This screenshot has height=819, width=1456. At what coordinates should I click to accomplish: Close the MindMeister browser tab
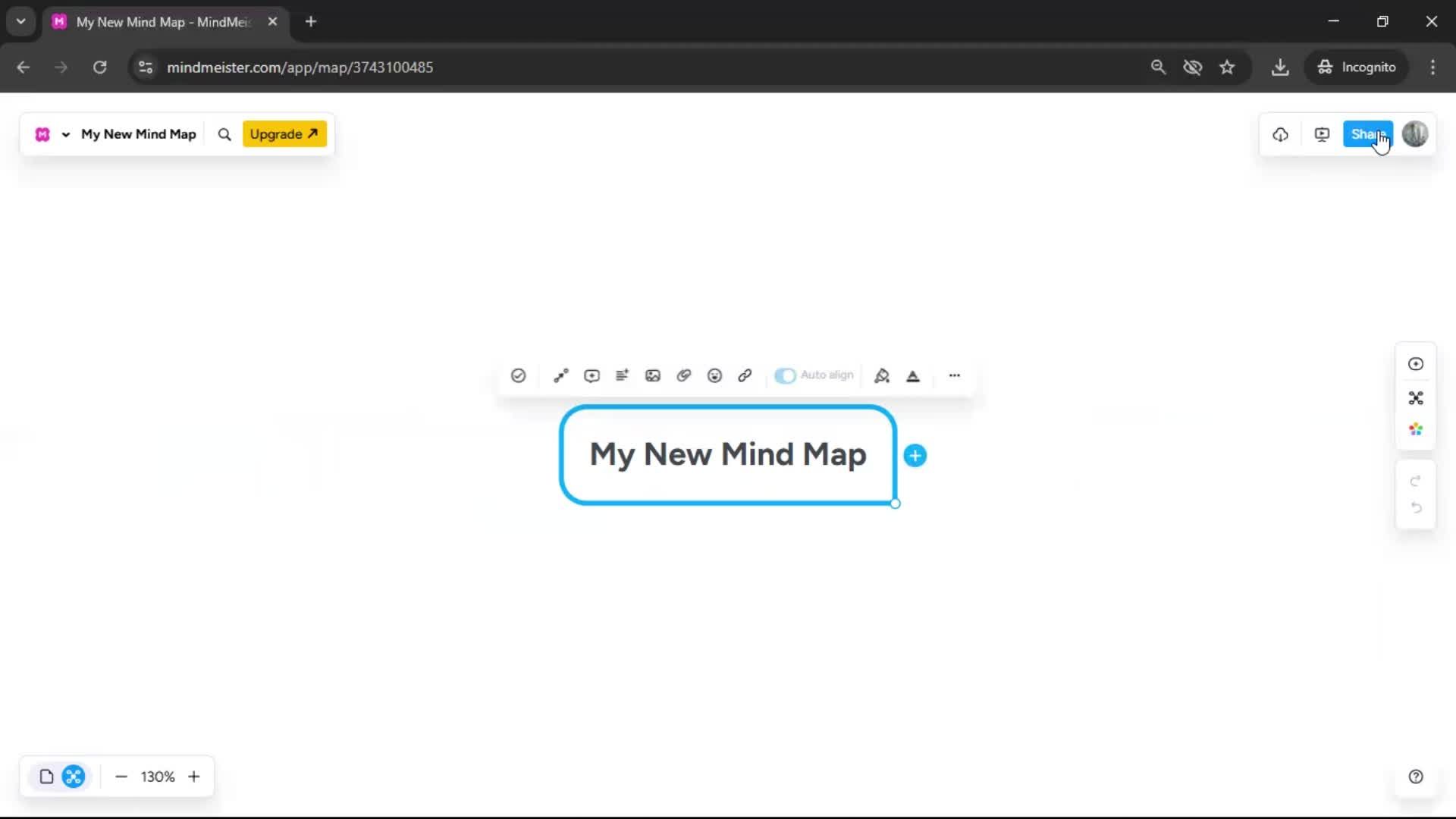272,22
